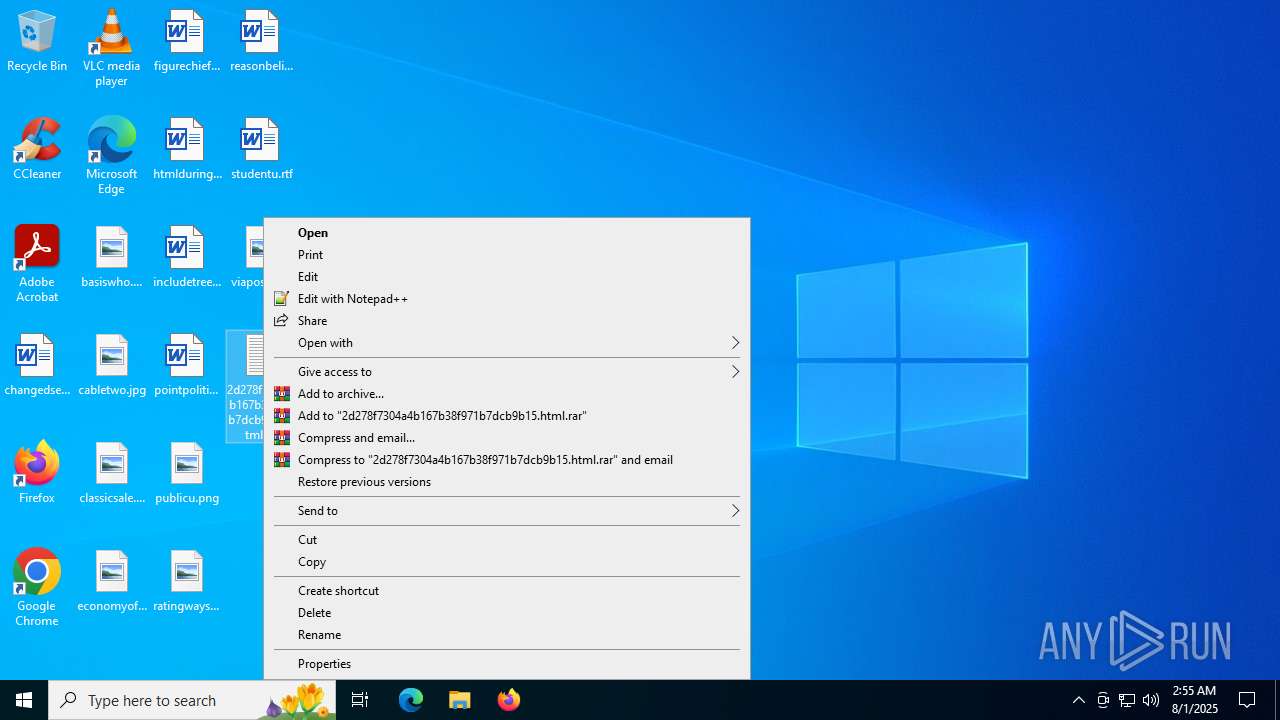Select the Adobe Acrobat desktop shortcut
This screenshot has height=720, width=1280.
(37, 264)
